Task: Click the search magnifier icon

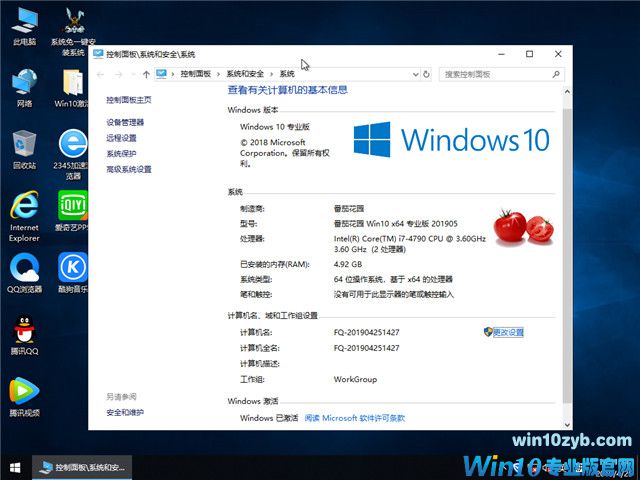Action: 556,74
